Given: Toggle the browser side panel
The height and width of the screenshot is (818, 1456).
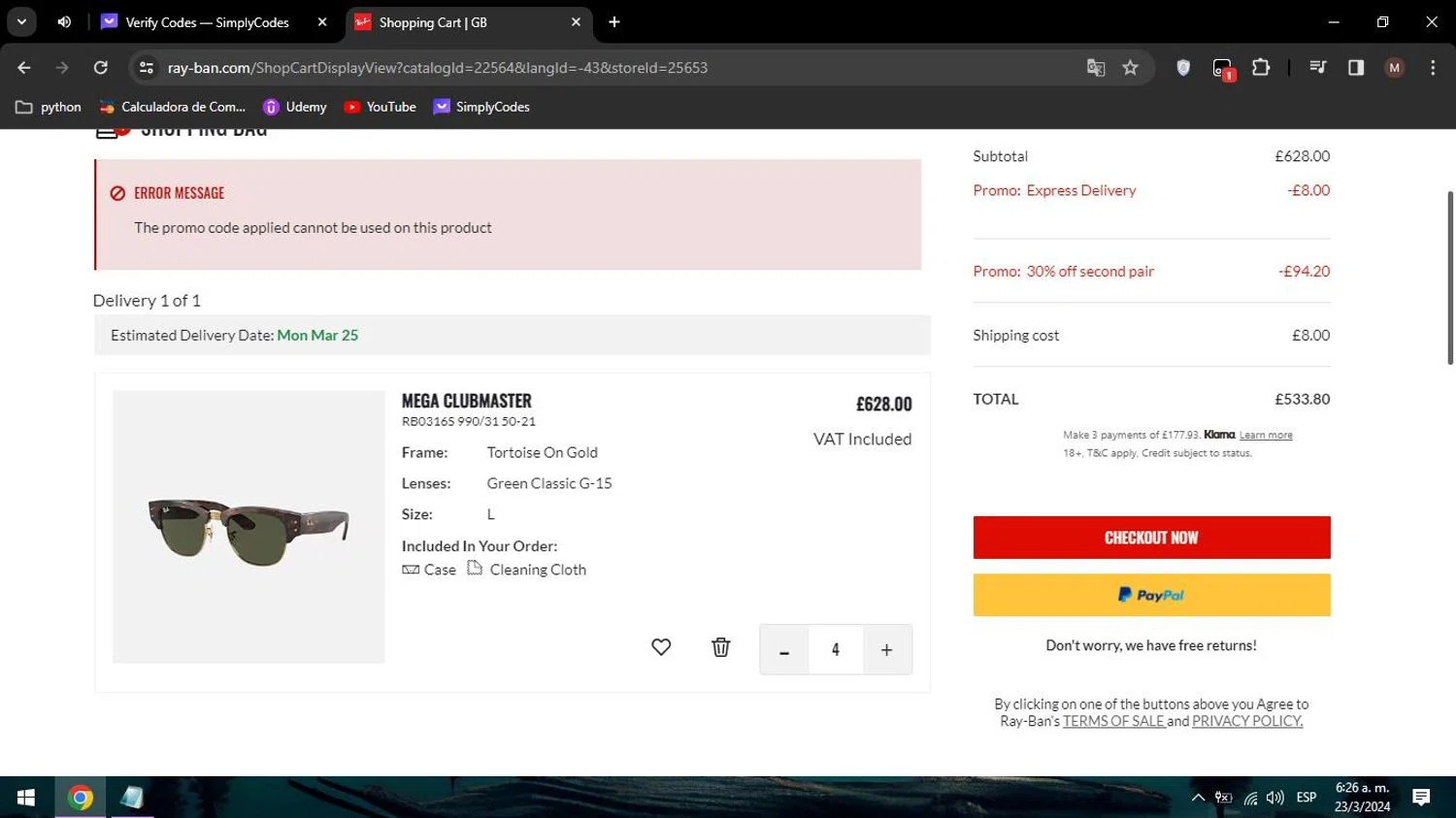Looking at the screenshot, I should point(1356,68).
